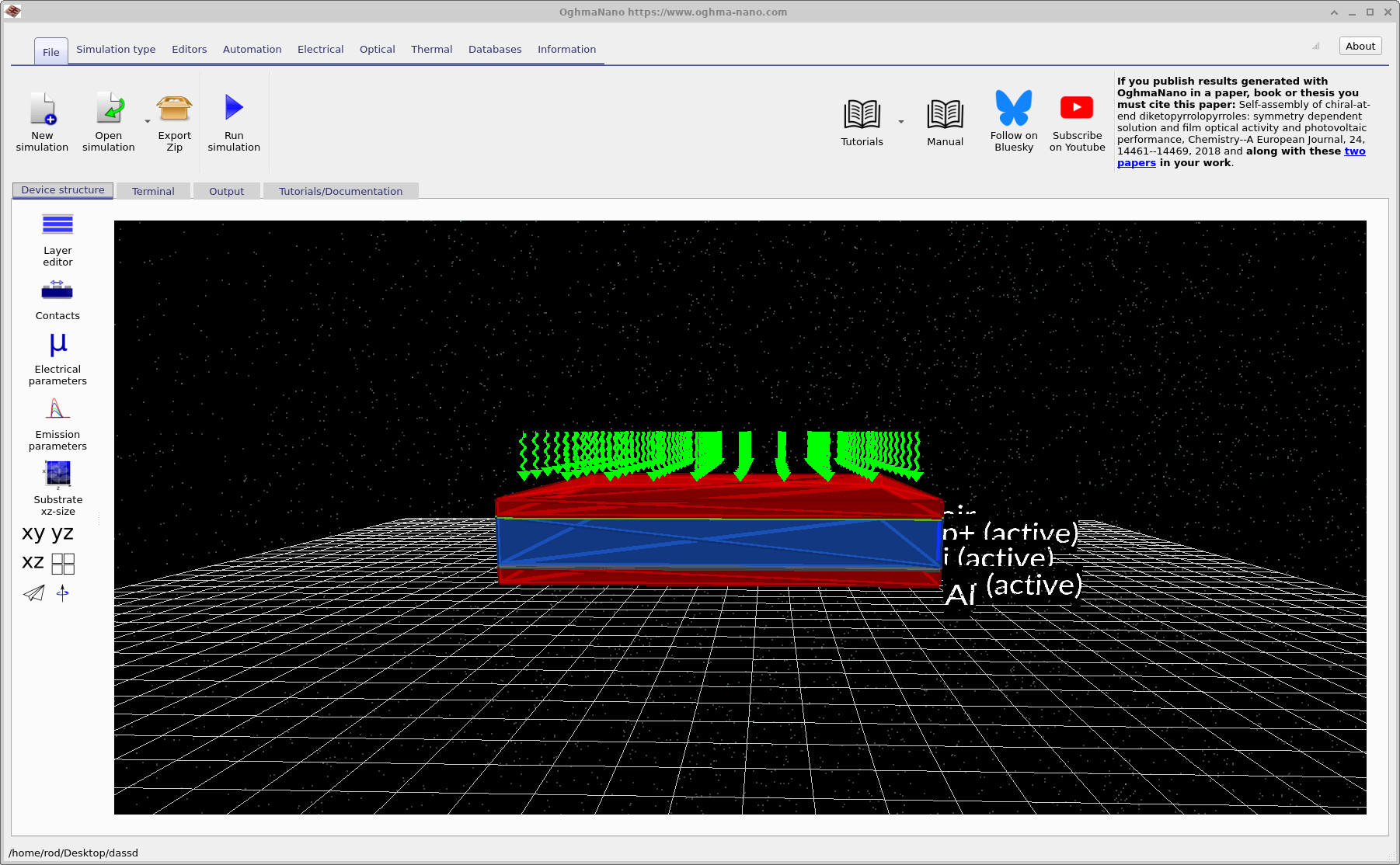This screenshot has width=1400, height=865.
Task: Toggle the four-pane grid view icon
Action: 63,564
